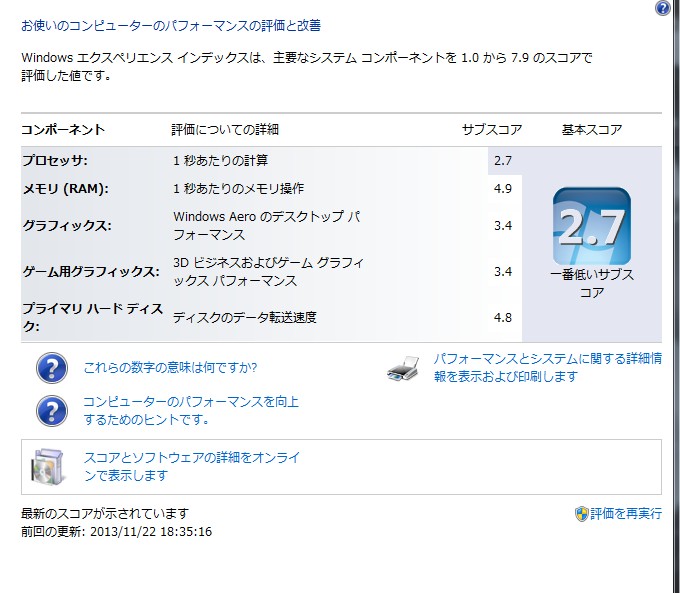The image size is (680, 593).
Task: Click the 一番低いサブスコア caption
Action: pyautogui.click(x=592, y=283)
